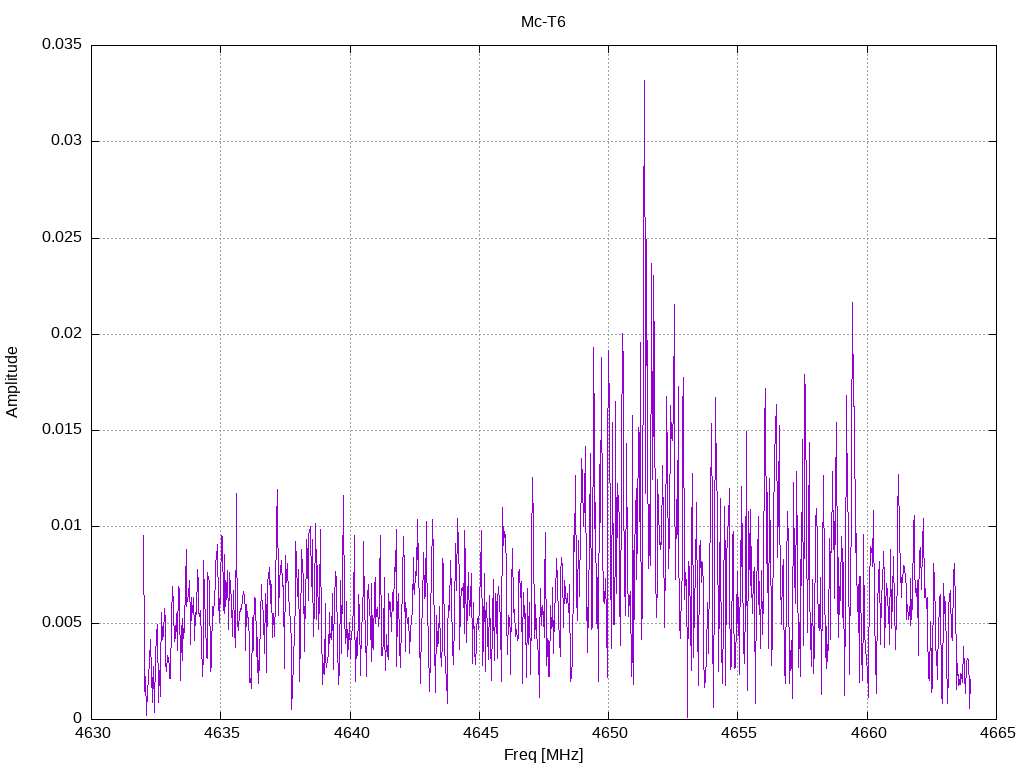The width and height of the screenshot is (1024, 768).
Task: Click the Amplitude y-axis label
Action: coord(12,381)
